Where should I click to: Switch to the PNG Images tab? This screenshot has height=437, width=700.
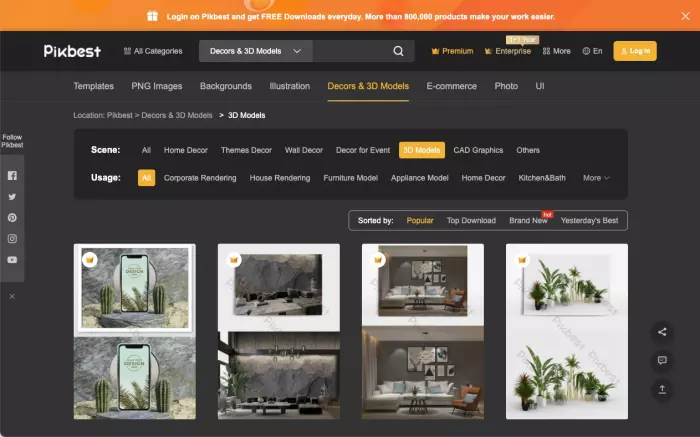click(x=157, y=86)
